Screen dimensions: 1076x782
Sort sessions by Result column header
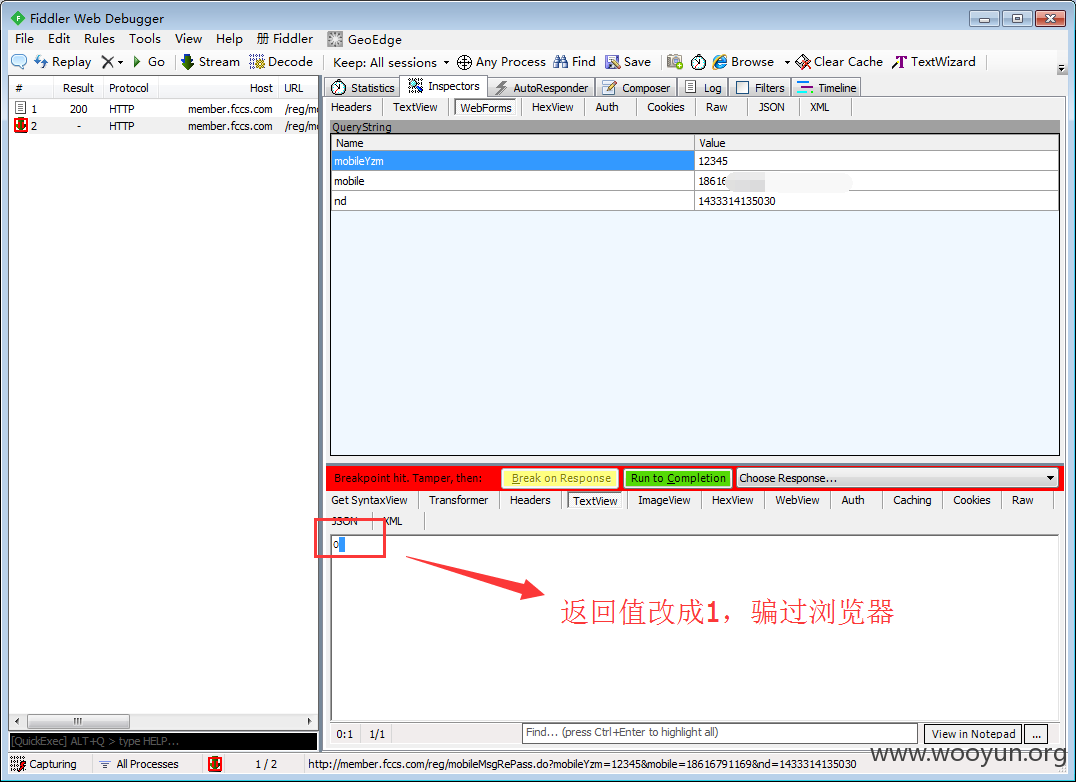coord(78,88)
